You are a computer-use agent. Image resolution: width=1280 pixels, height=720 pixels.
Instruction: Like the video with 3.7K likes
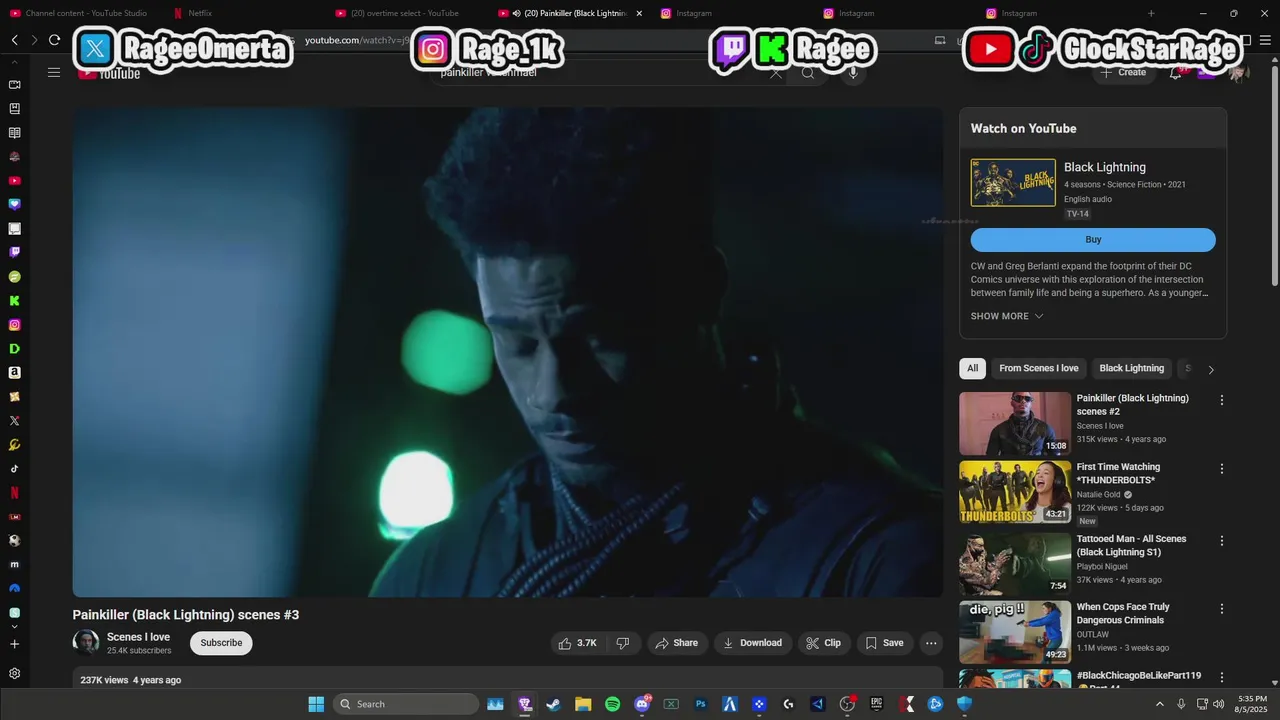pos(578,643)
